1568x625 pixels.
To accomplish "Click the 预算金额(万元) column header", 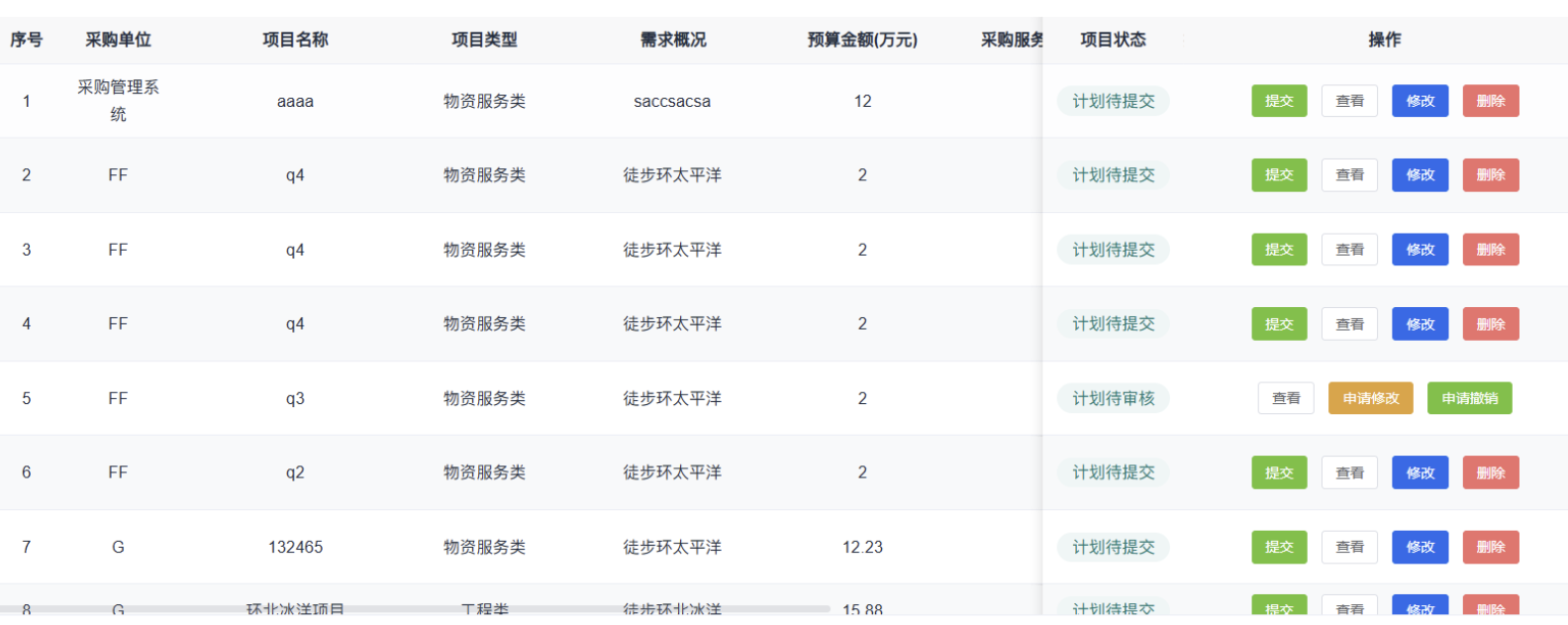I will coord(862,40).
